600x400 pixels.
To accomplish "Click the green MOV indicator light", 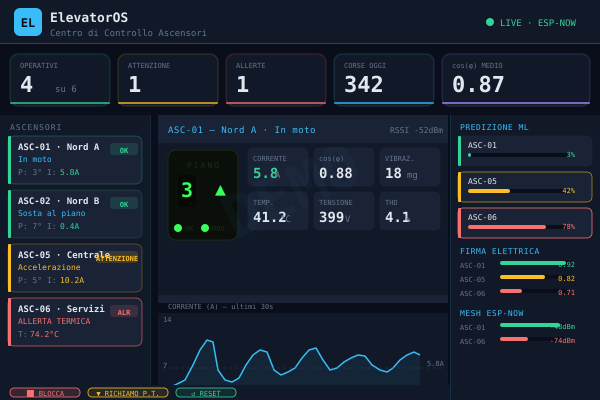I will tap(205, 228).
